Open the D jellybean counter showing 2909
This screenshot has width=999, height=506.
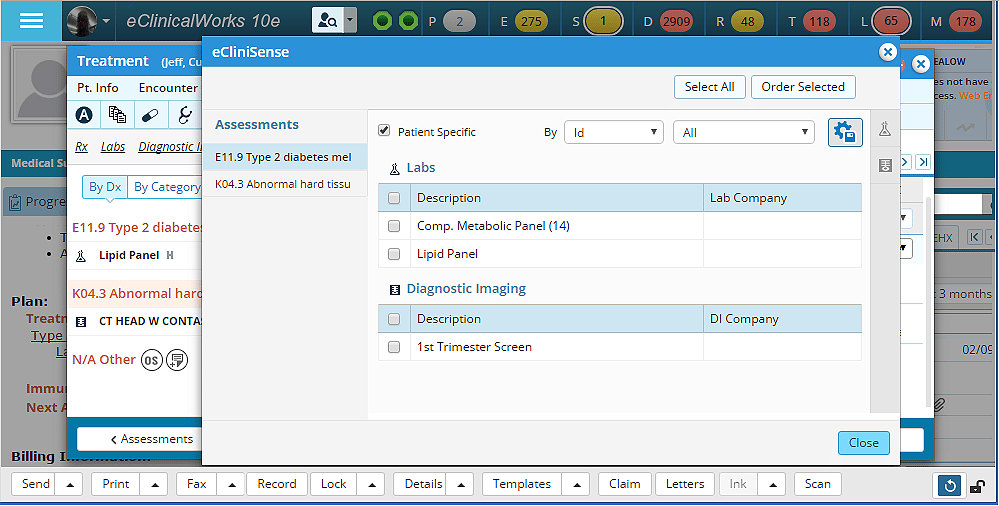(676, 22)
